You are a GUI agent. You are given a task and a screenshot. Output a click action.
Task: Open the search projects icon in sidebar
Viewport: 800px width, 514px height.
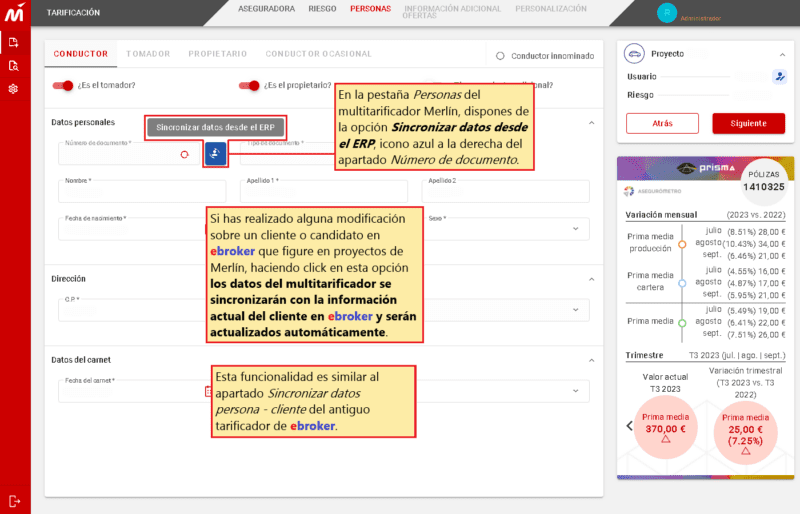(14, 66)
